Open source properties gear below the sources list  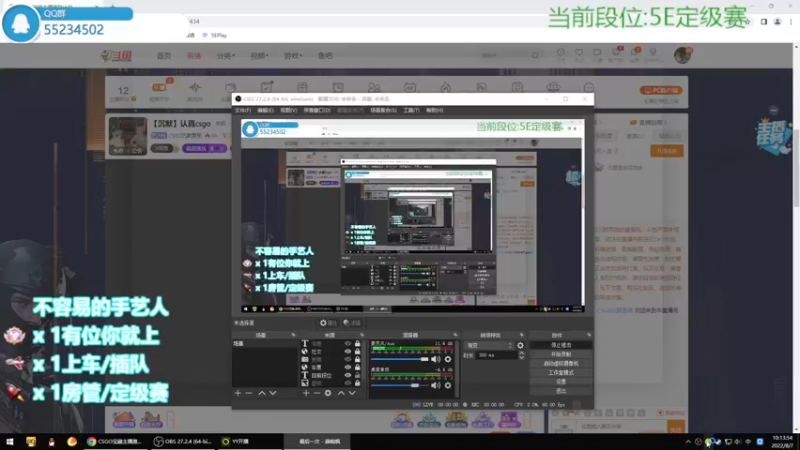point(328,393)
